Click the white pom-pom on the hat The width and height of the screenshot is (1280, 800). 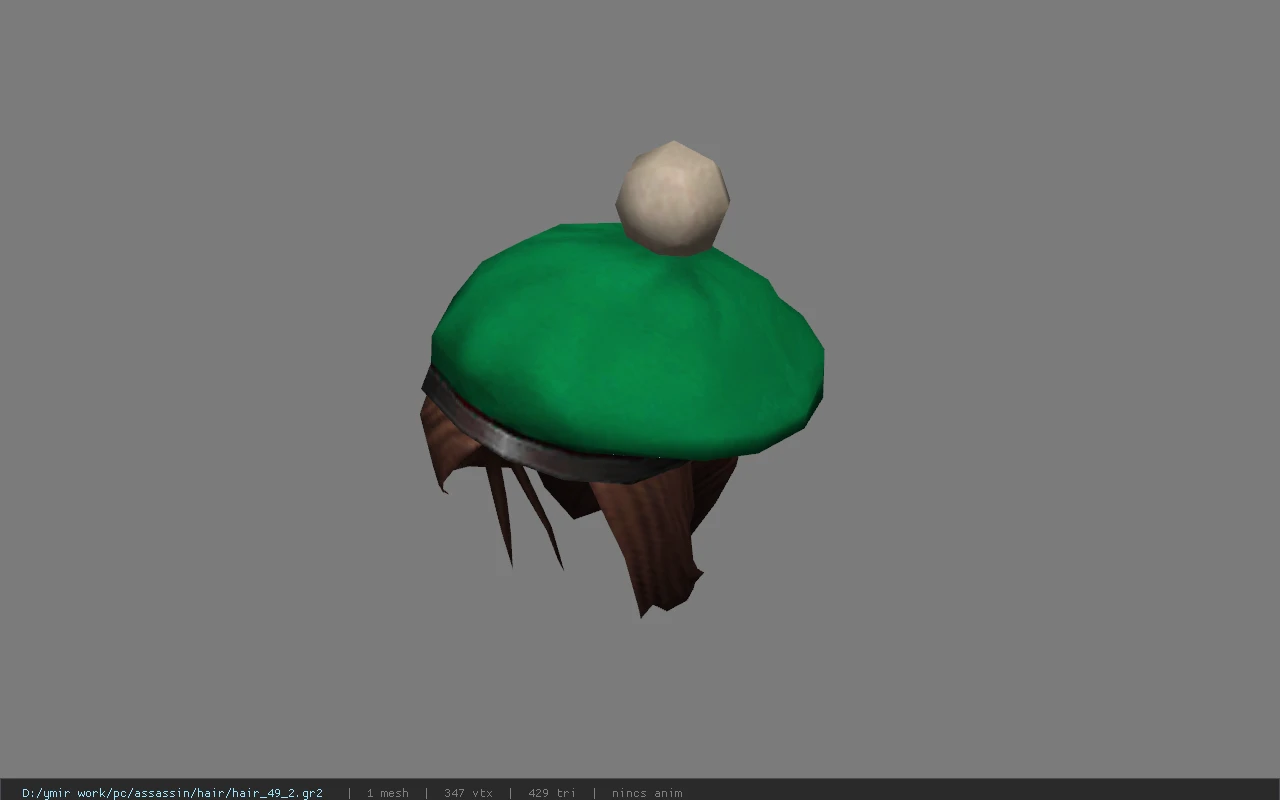(672, 197)
